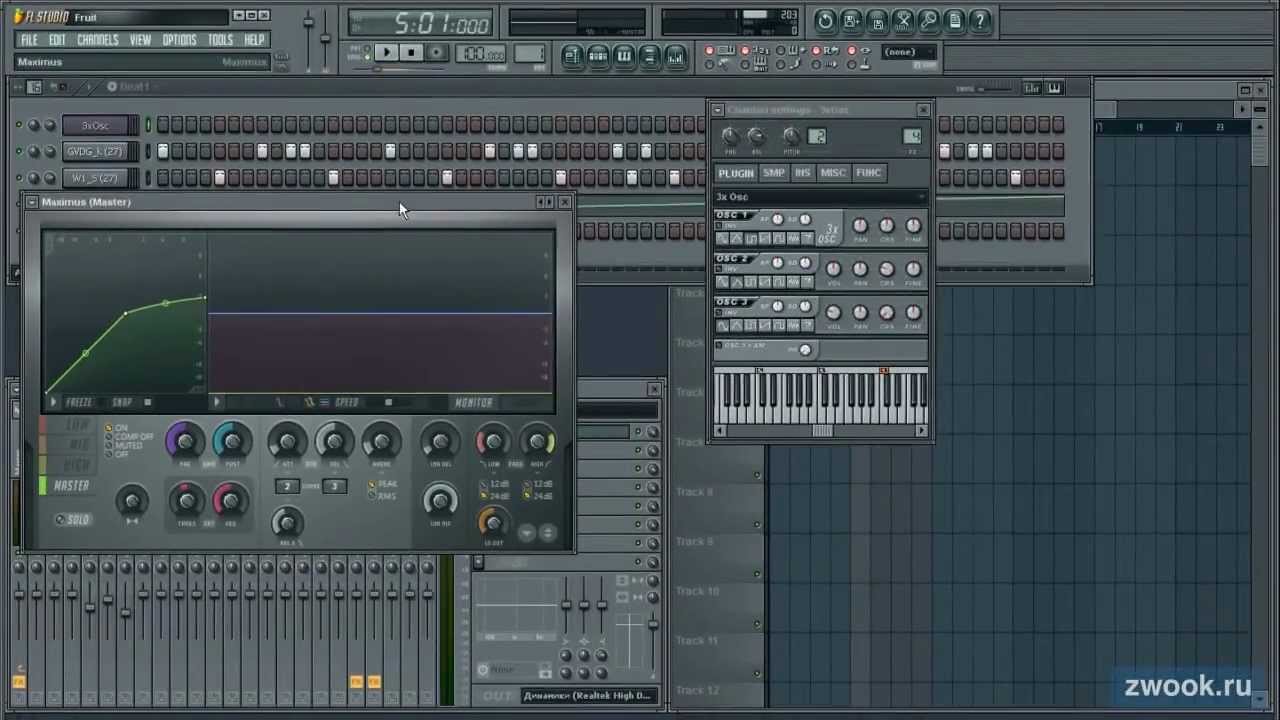Screen dimensions: 1280x720
Task: Start playback with the Play button
Action: [387, 53]
